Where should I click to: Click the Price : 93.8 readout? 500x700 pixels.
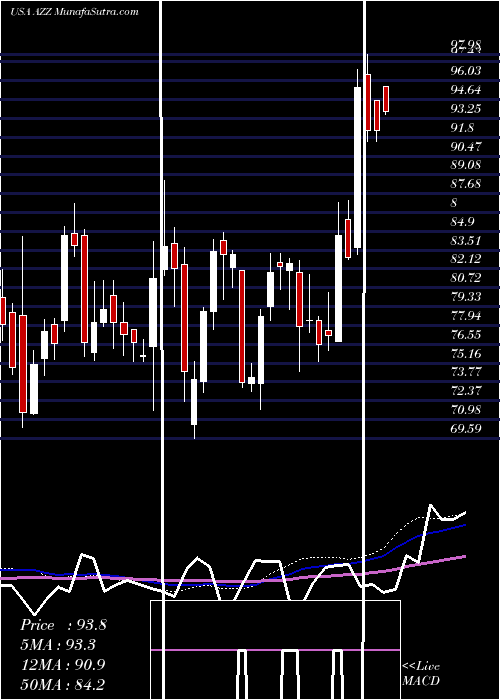[x=63, y=625]
